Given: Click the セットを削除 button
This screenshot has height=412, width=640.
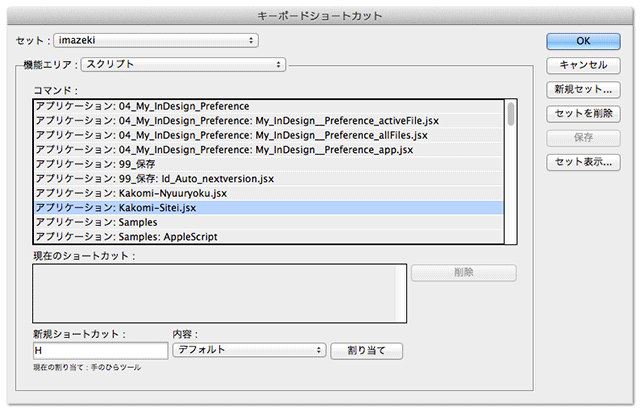Looking at the screenshot, I should click(x=583, y=114).
